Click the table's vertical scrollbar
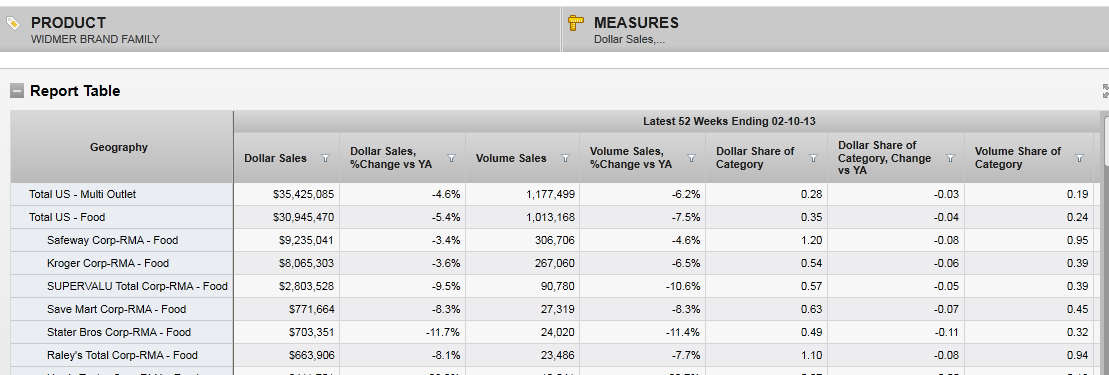1109x375 pixels. point(1105,243)
